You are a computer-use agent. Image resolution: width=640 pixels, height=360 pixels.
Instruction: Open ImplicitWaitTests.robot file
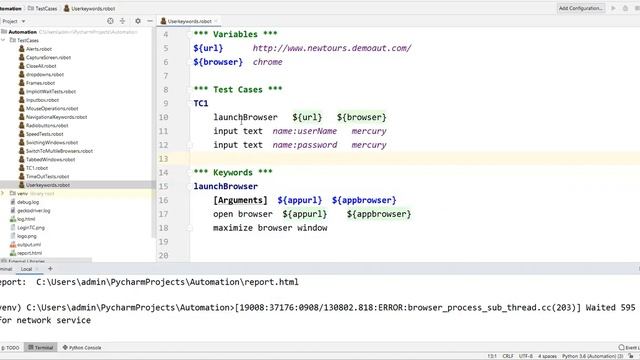point(51,91)
